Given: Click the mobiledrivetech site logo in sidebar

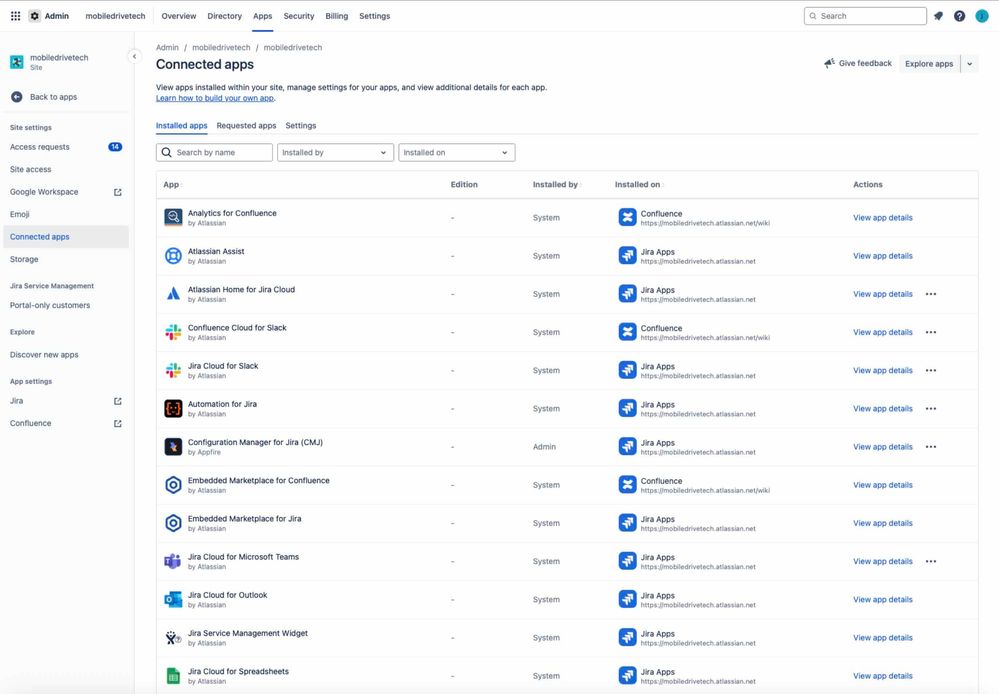Looking at the screenshot, I should coord(17,62).
